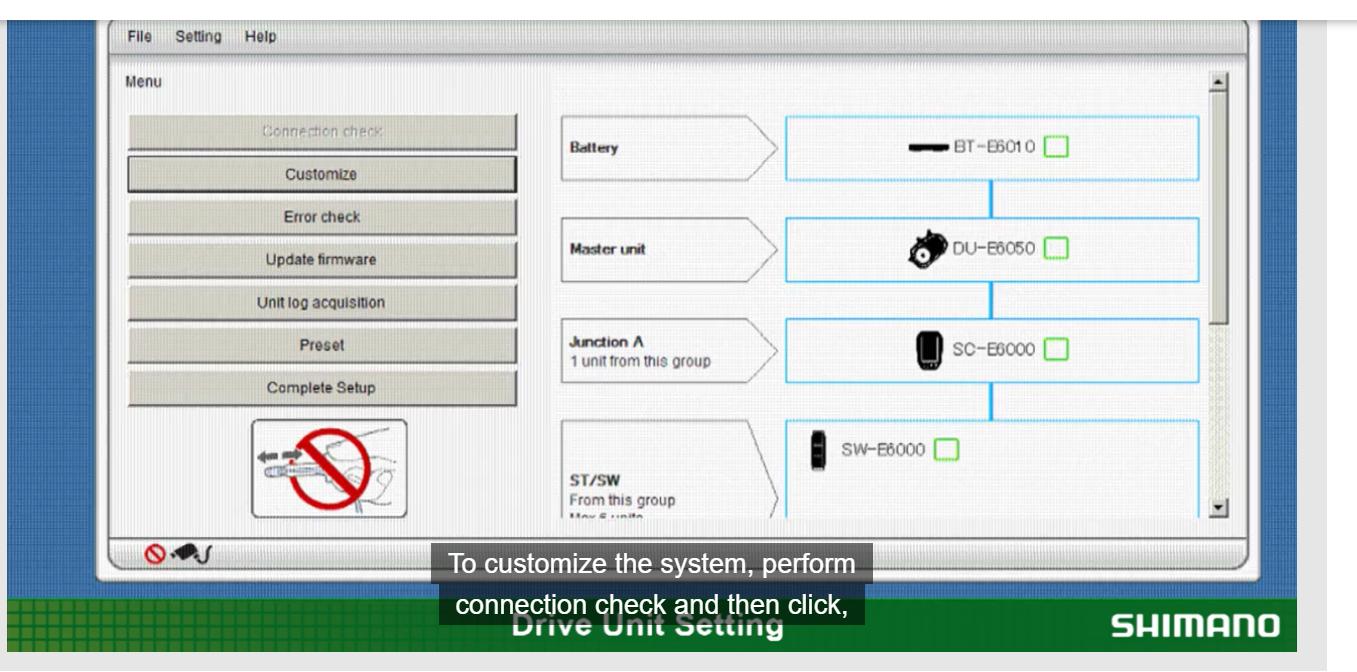This screenshot has width=1357, height=672.
Task: Click the Unit log acquisition button
Action: coord(322,303)
